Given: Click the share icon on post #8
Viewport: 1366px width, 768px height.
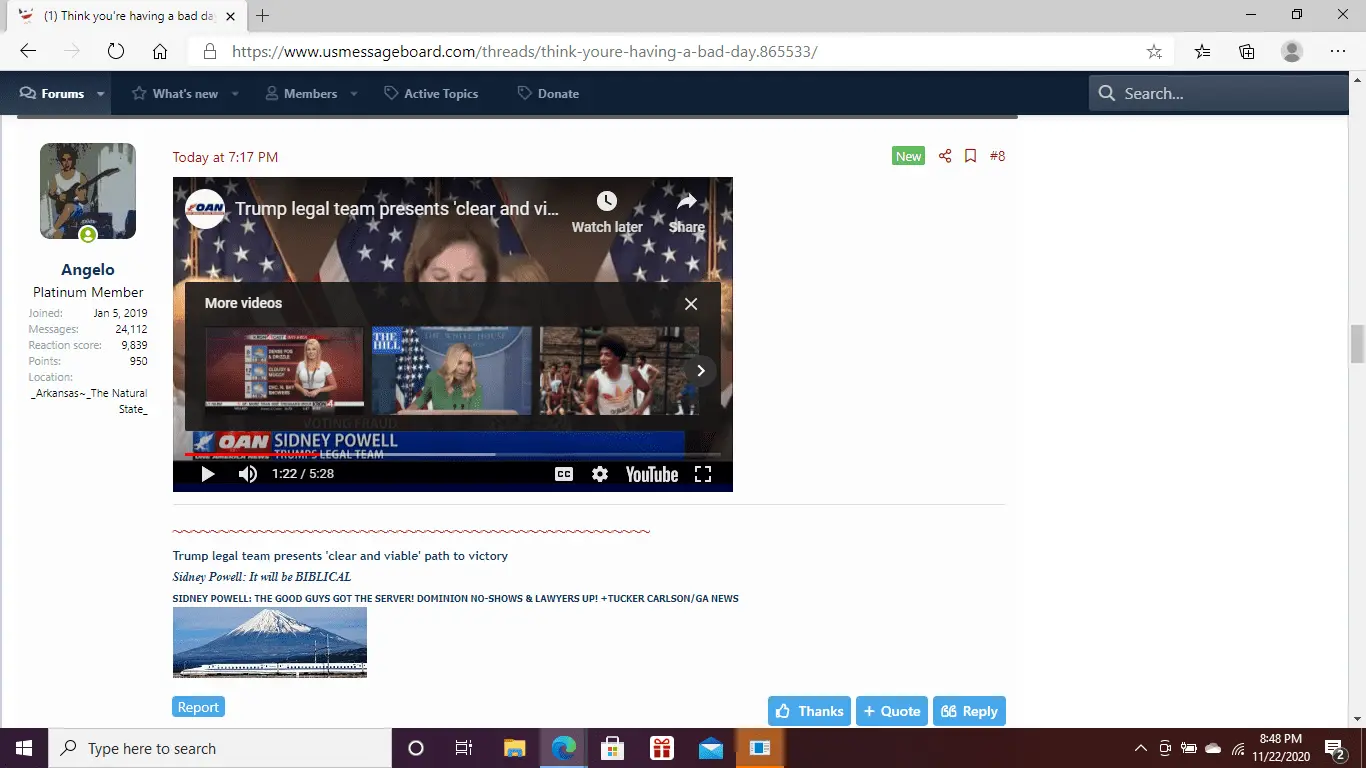Looking at the screenshot, I should pos(945,156).
